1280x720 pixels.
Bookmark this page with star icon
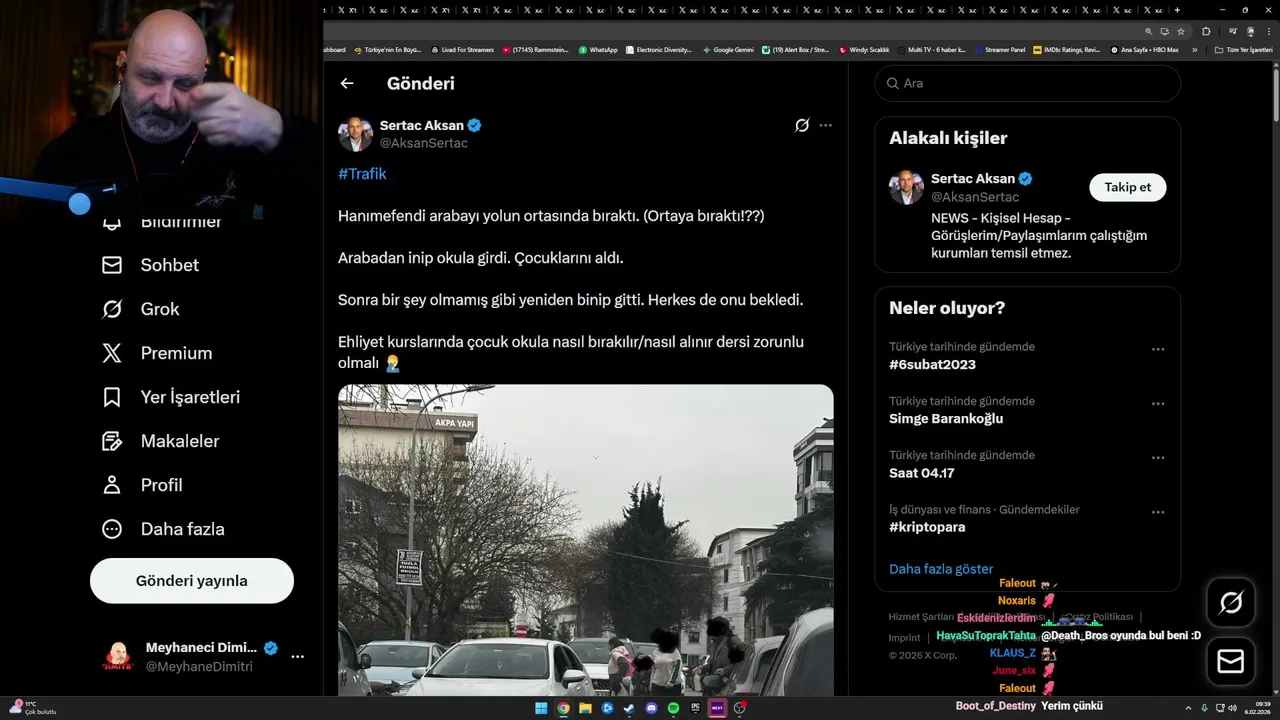tap(1181, 31)
